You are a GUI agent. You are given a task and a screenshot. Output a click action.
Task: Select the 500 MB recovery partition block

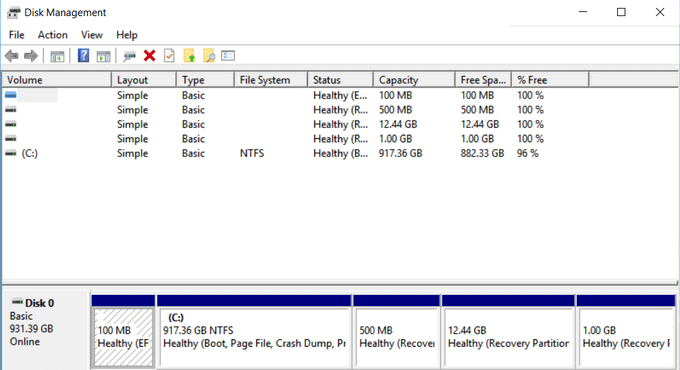[397, 337]
